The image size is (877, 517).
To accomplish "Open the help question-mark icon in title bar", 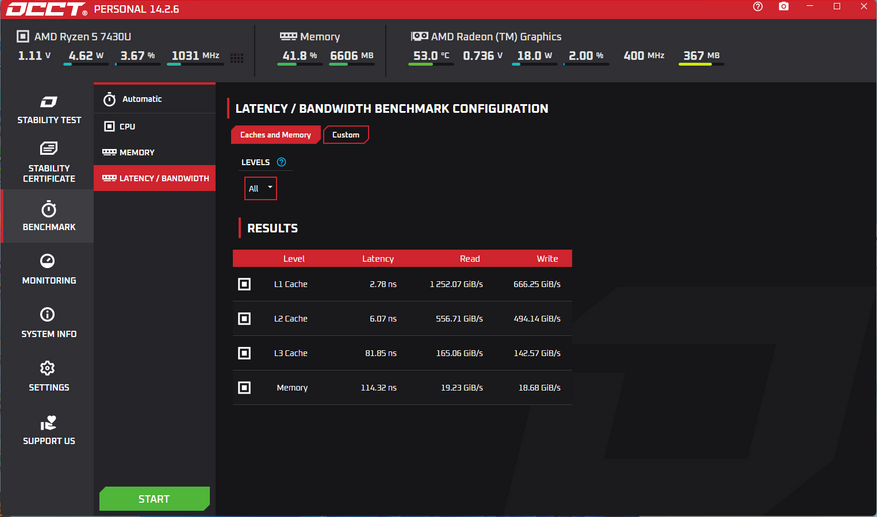I will [757, 7].
